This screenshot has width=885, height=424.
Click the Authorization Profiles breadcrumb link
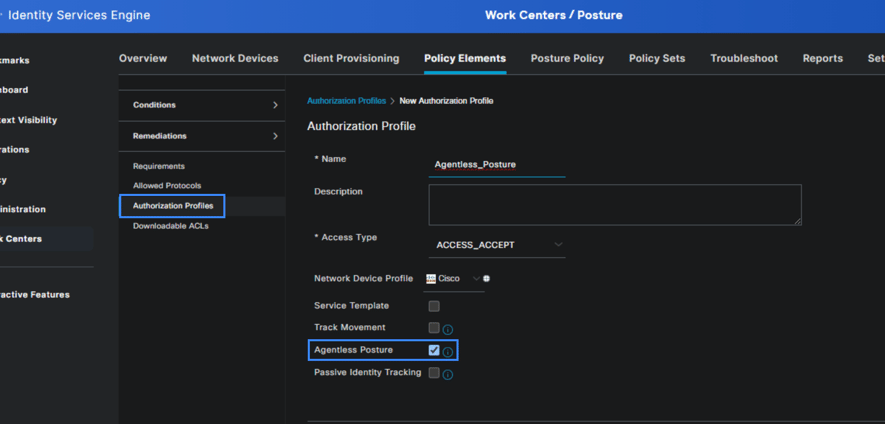pos(347,100)
